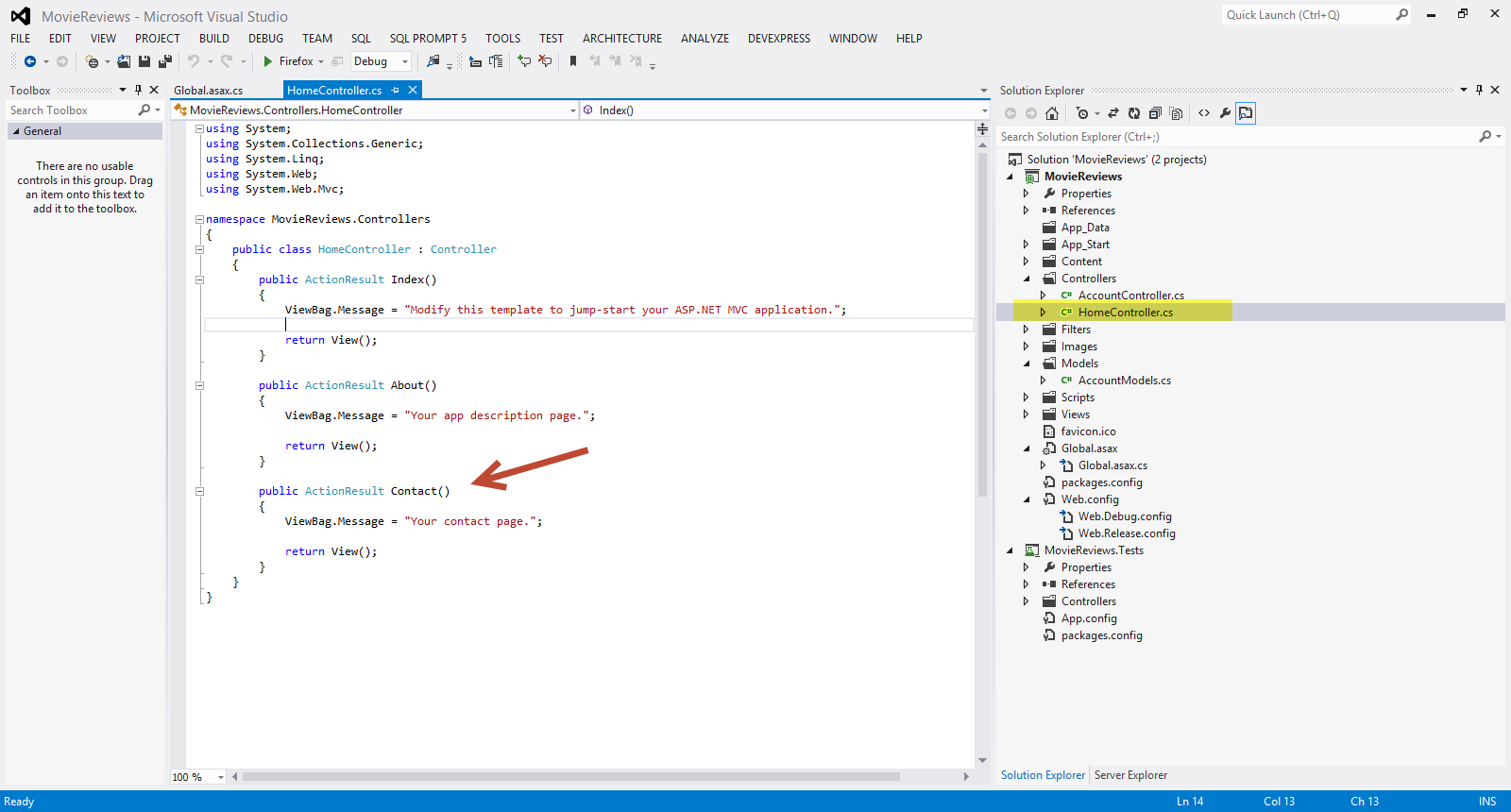This screenshot has width=1511, height=812.
Task: Open the Debug configuration dropdown
Action: (405, 61)
